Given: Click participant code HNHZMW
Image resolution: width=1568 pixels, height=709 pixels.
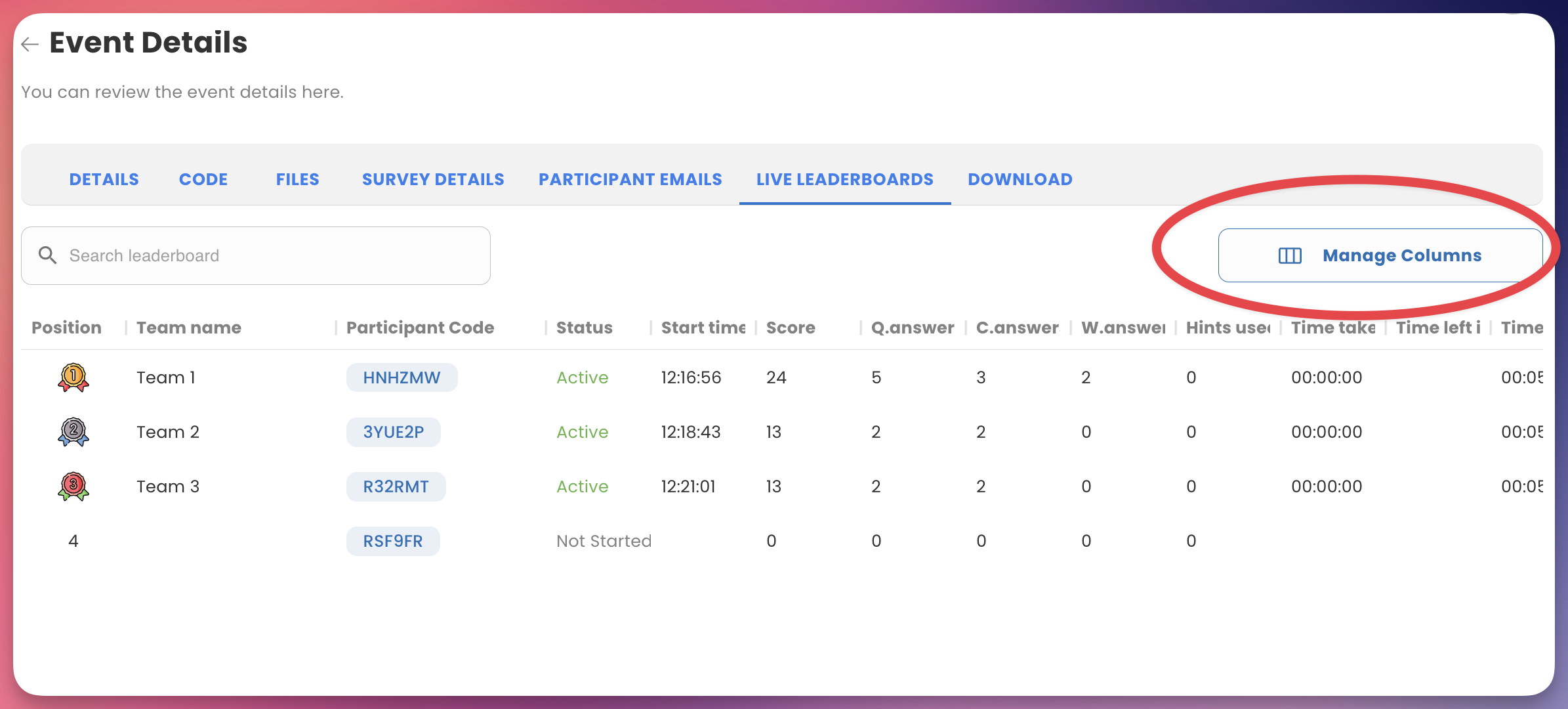Looking at the screenshot, I should (402, 377).
